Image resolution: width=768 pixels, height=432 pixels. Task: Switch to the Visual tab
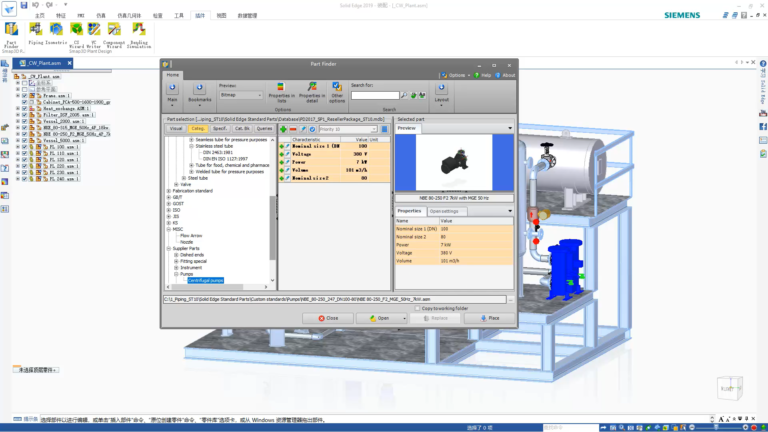(x=176, y=129)
